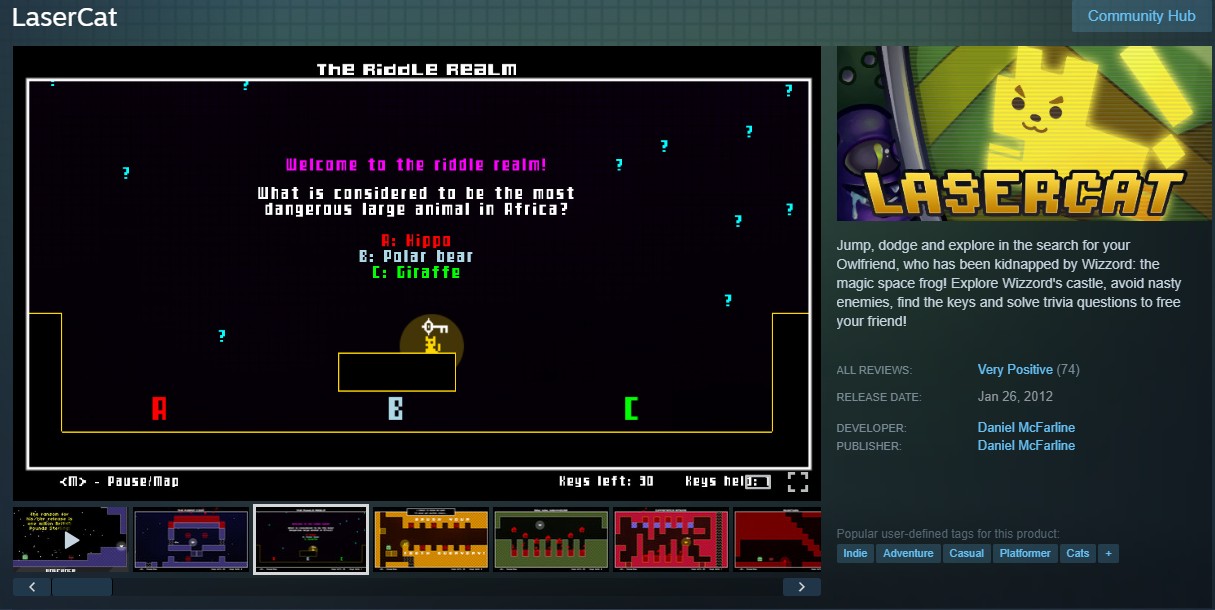Viewport: 1215px width, 610px height.
Task: Click the right arrow of thumbnail strip
Action: click(802, 587)
